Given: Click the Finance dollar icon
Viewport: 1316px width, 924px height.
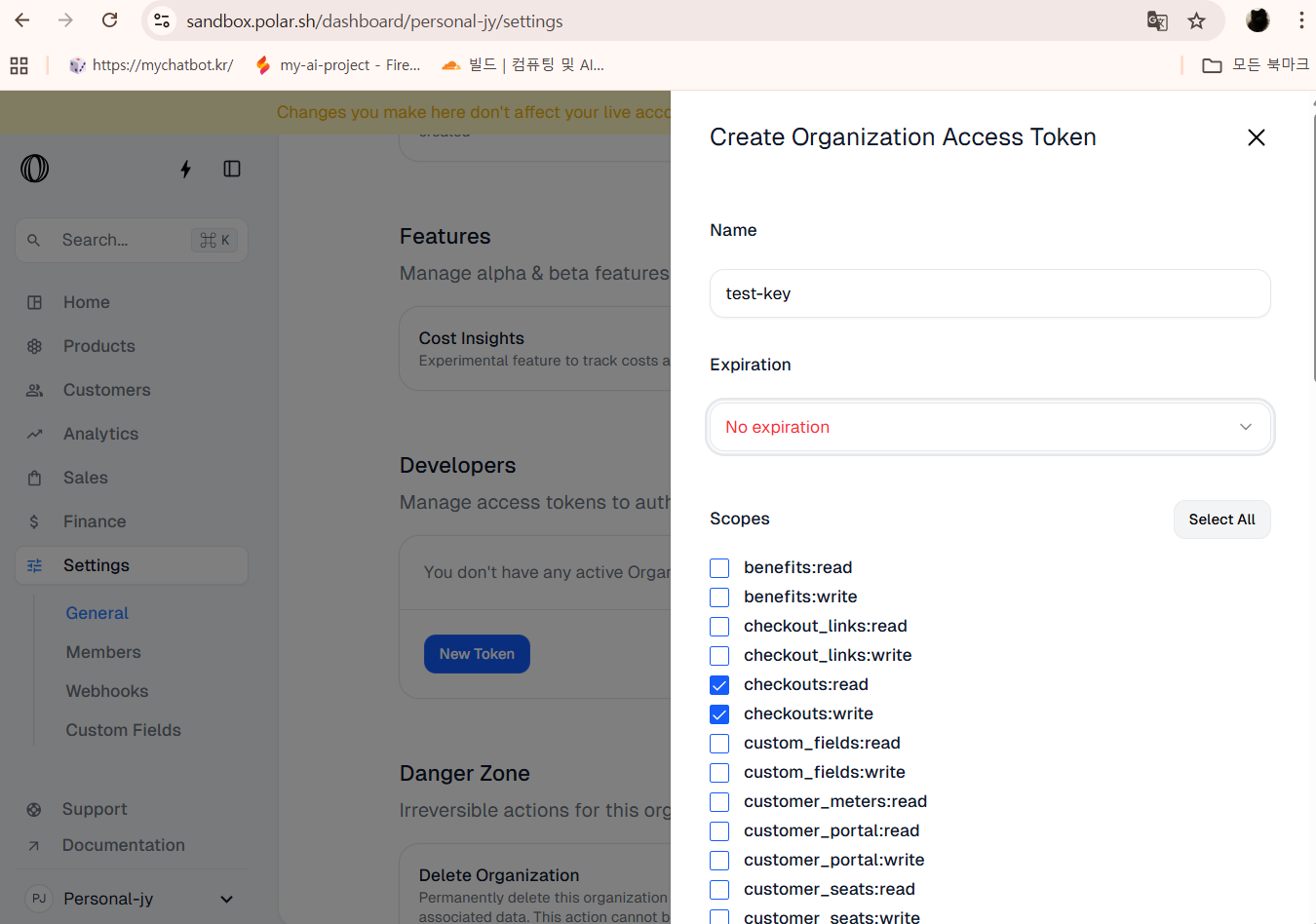Looking at the screenshot, I should (35, 521).
